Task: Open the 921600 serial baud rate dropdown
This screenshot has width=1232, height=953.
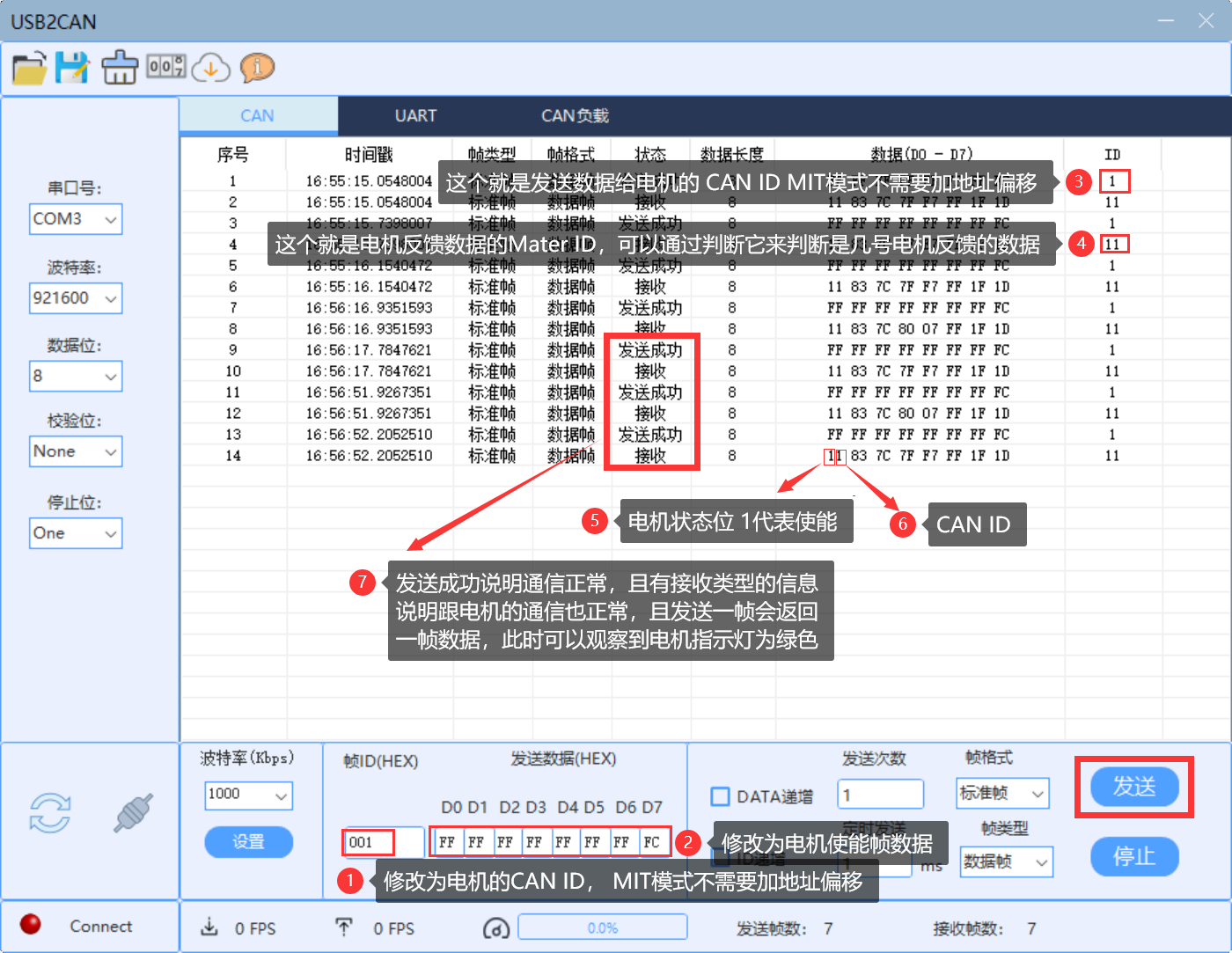Action: [x=76, y=298]
